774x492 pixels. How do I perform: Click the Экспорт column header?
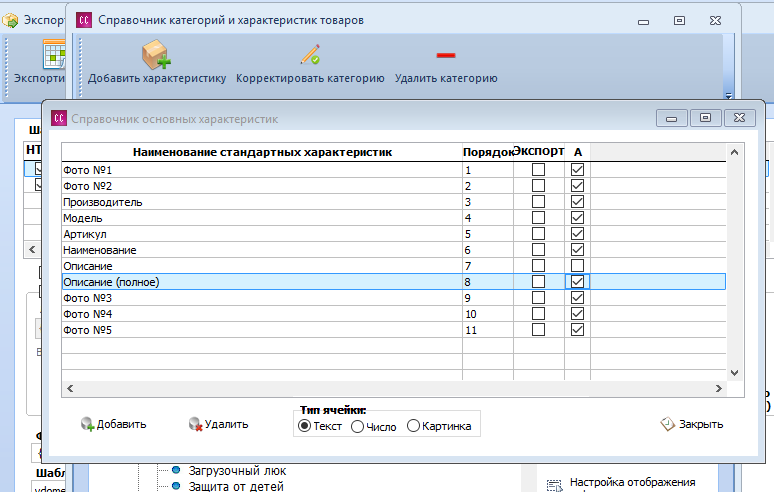tap(539, 151)
